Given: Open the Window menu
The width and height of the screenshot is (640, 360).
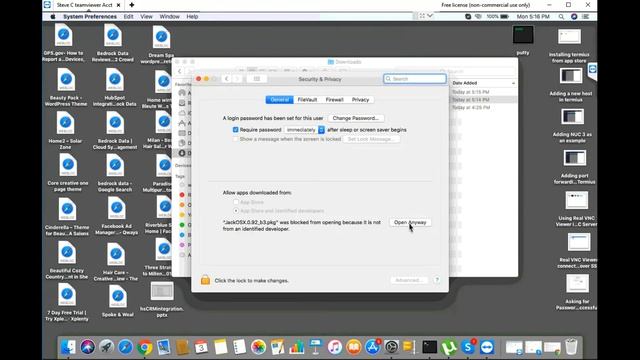Looking at the screenshot, I should click(x=169, y=17).
